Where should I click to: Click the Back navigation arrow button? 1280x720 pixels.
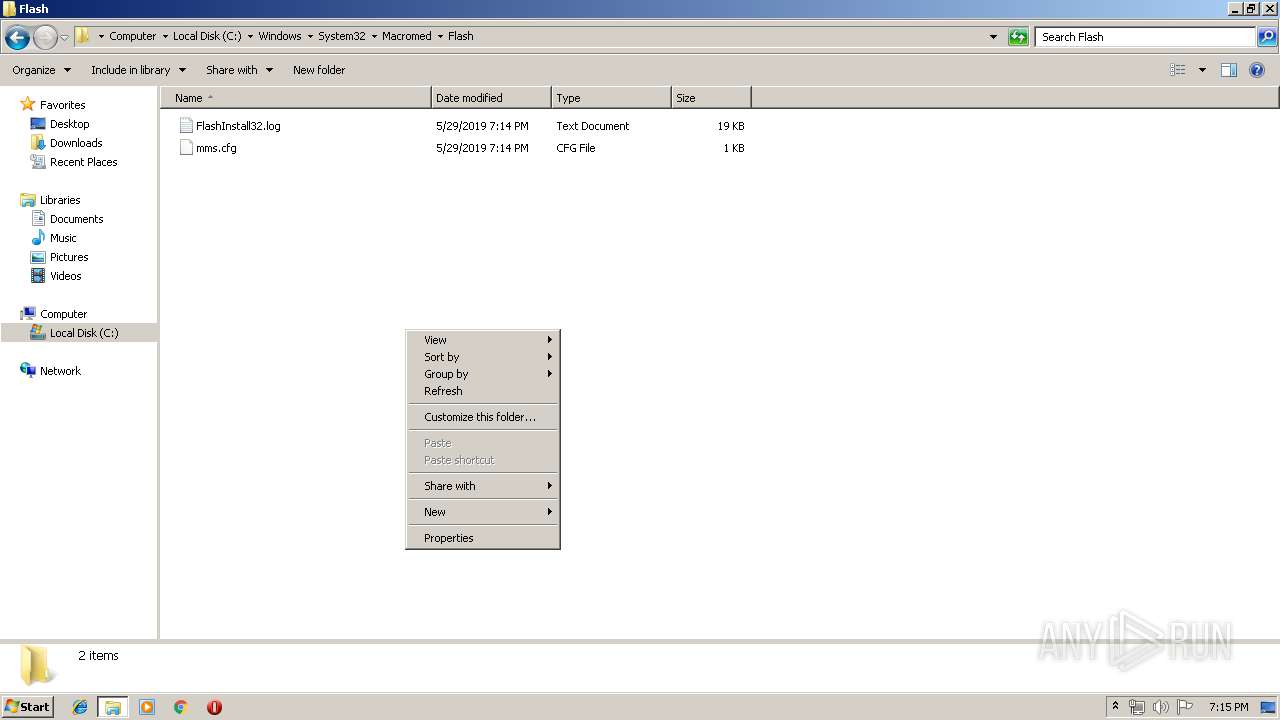[x=17, y=38]
